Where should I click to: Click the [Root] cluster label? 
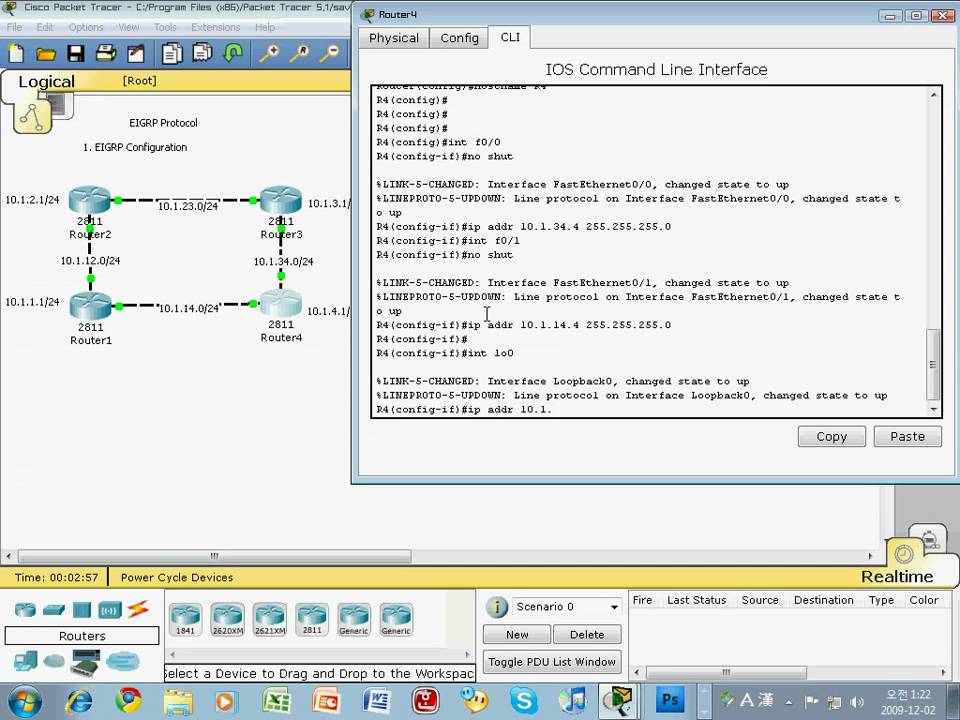(140, 81)
